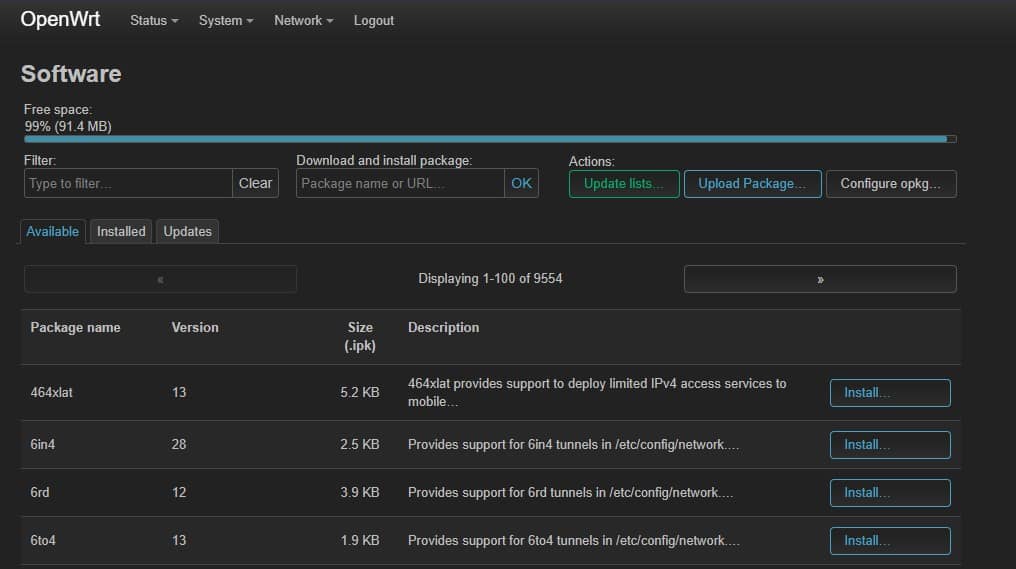Install the 6rd package
1016x569 pixels.
click(x=890, y=493)
